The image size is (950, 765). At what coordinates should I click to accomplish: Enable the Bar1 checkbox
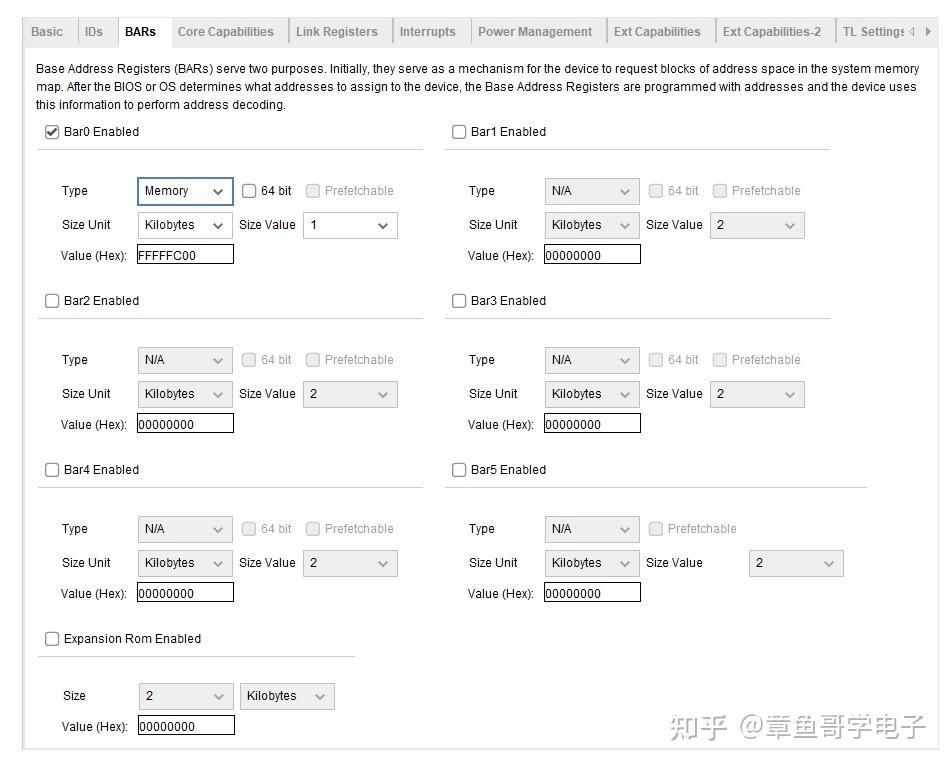point(459,132)
